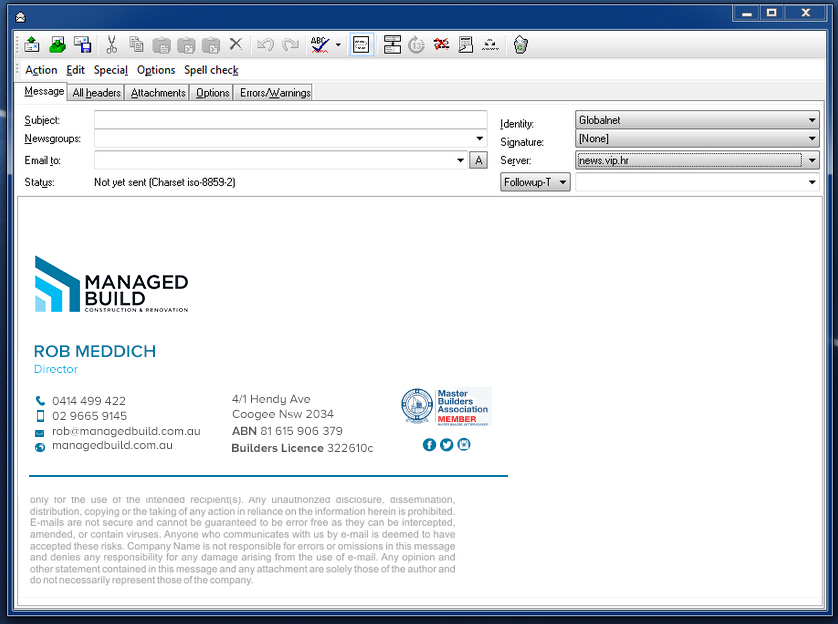This screenshot has height=624, width=838.
Task: Click the managedbuild.com.au website text
Action: [x=112, y=445]
